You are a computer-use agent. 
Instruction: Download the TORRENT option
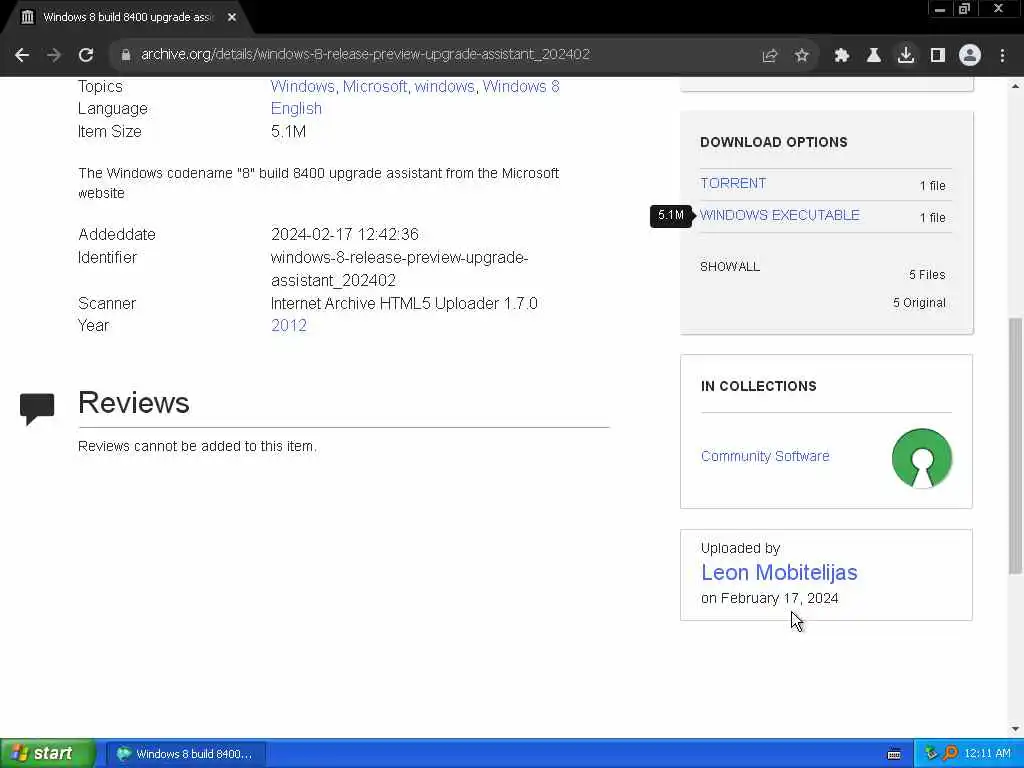click(x=733, y=184)
